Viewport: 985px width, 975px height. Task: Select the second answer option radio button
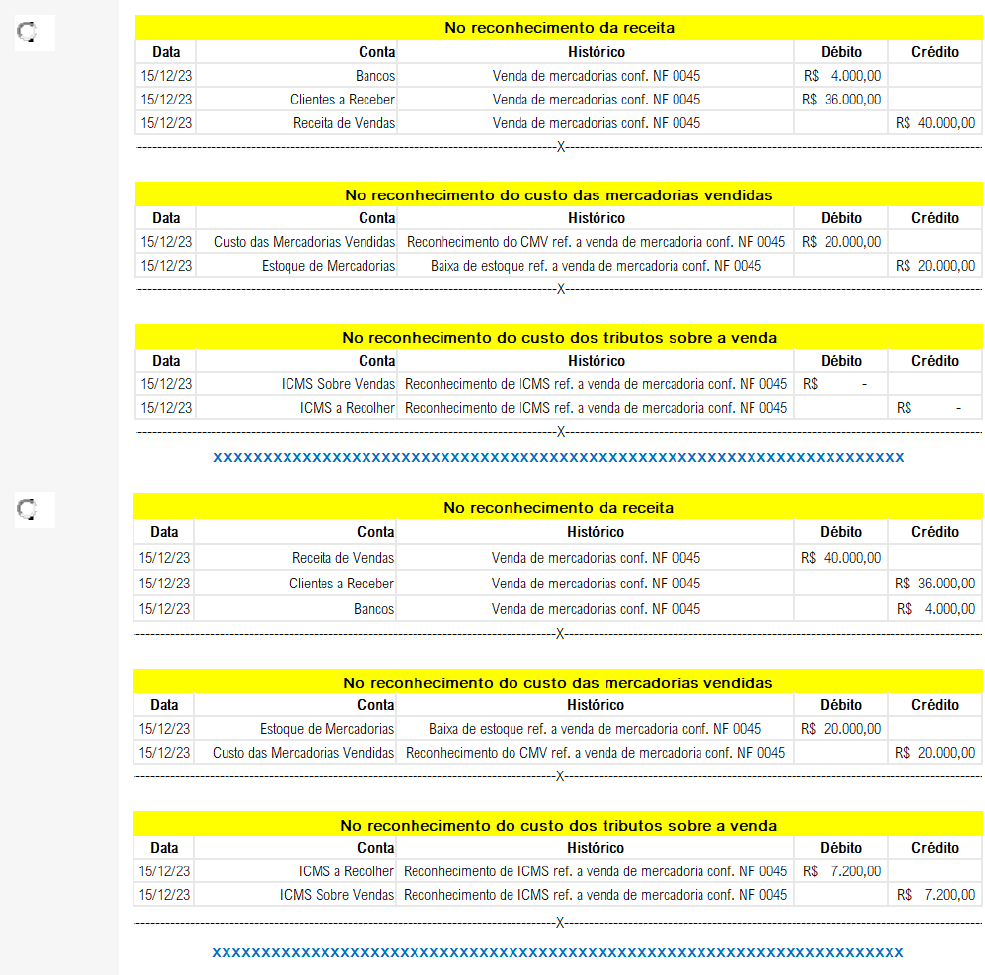(27, 510)
